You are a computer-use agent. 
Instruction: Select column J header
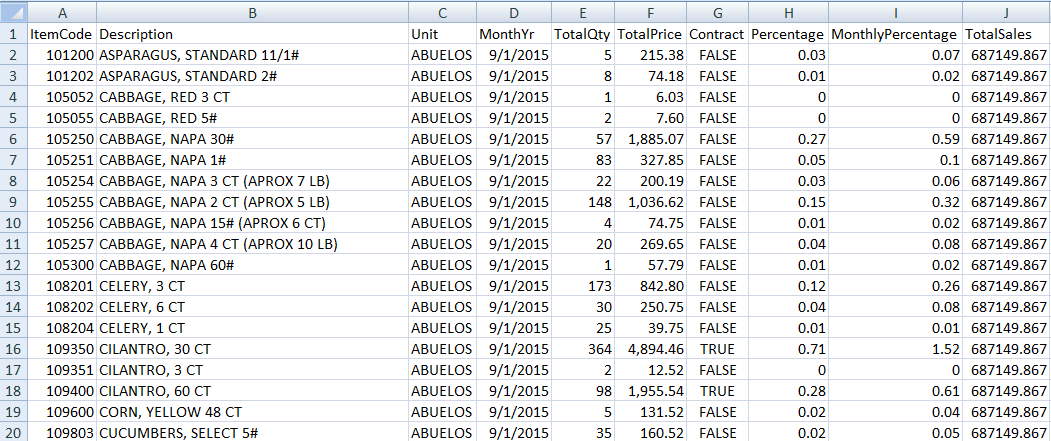pyautogui.click(x=1007, y=12)
